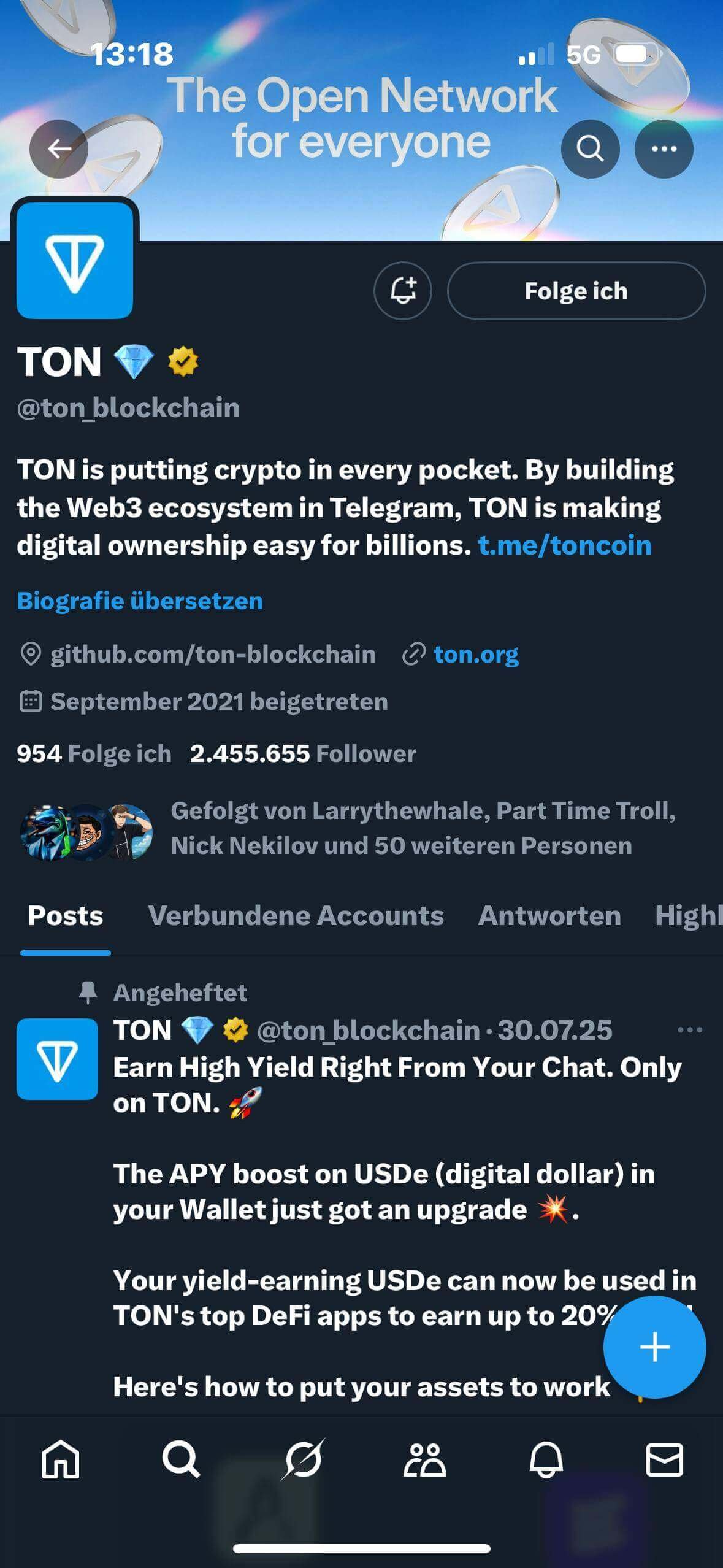
Task: Switch to Verbundene Accounts tab
Action: tap(296, 915)
